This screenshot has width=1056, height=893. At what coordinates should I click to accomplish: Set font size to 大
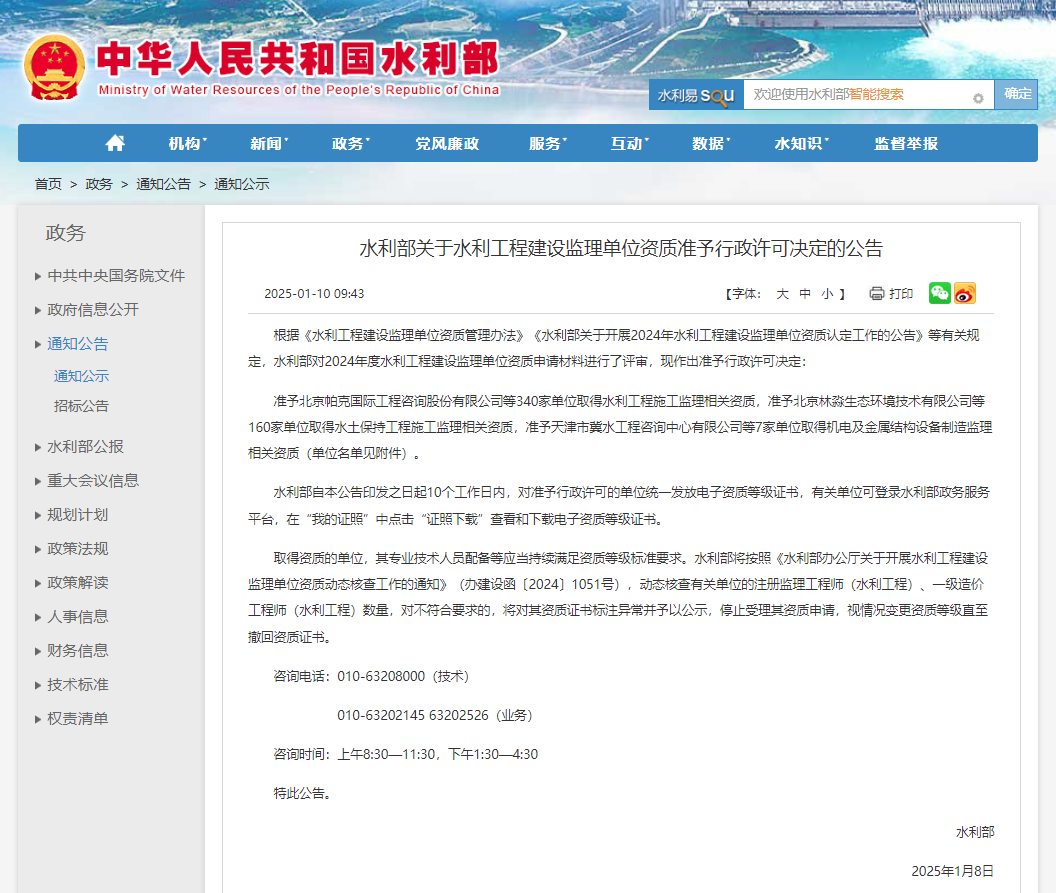pyautogui.click(x=784, y=294)
